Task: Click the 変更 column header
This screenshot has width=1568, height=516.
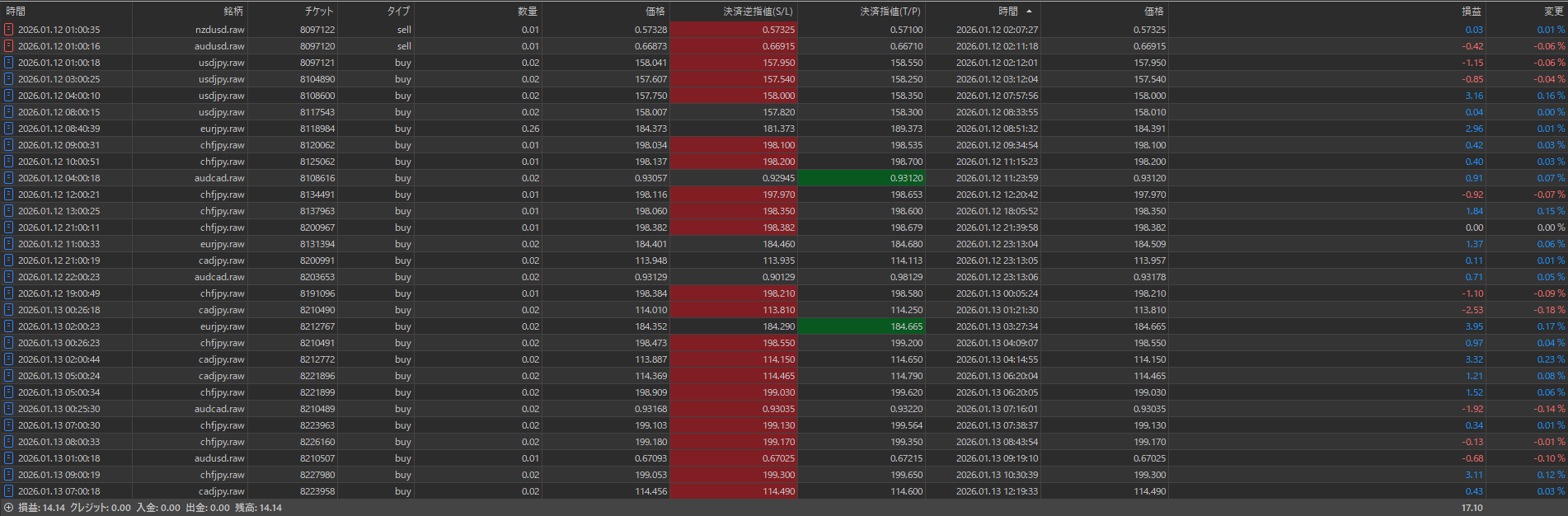Action: tap(1554, 12)
